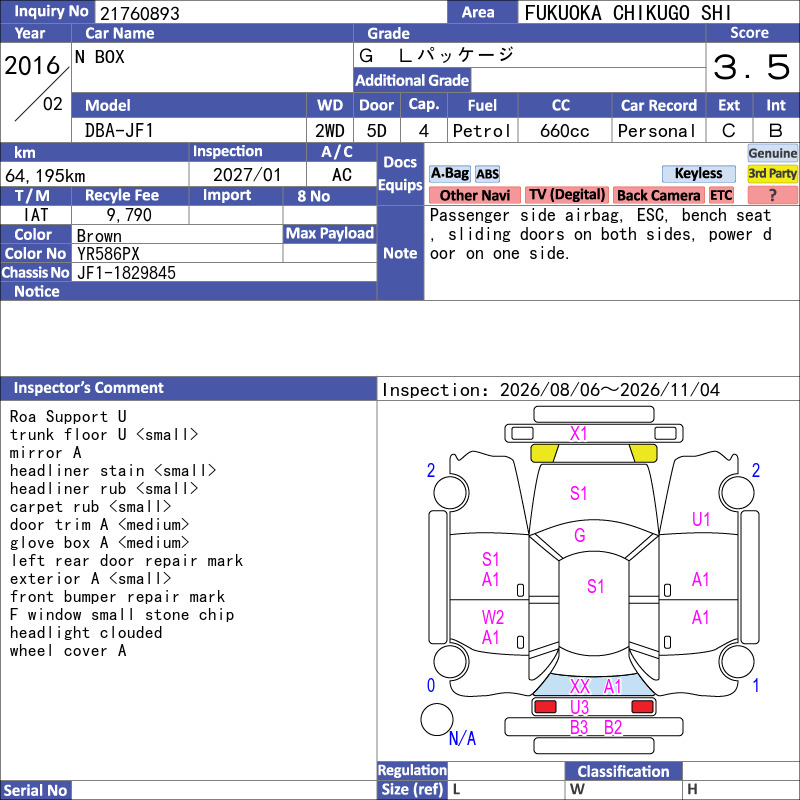
Task: Click the X1 front bumper marker
Action: [x=578, y=434]
